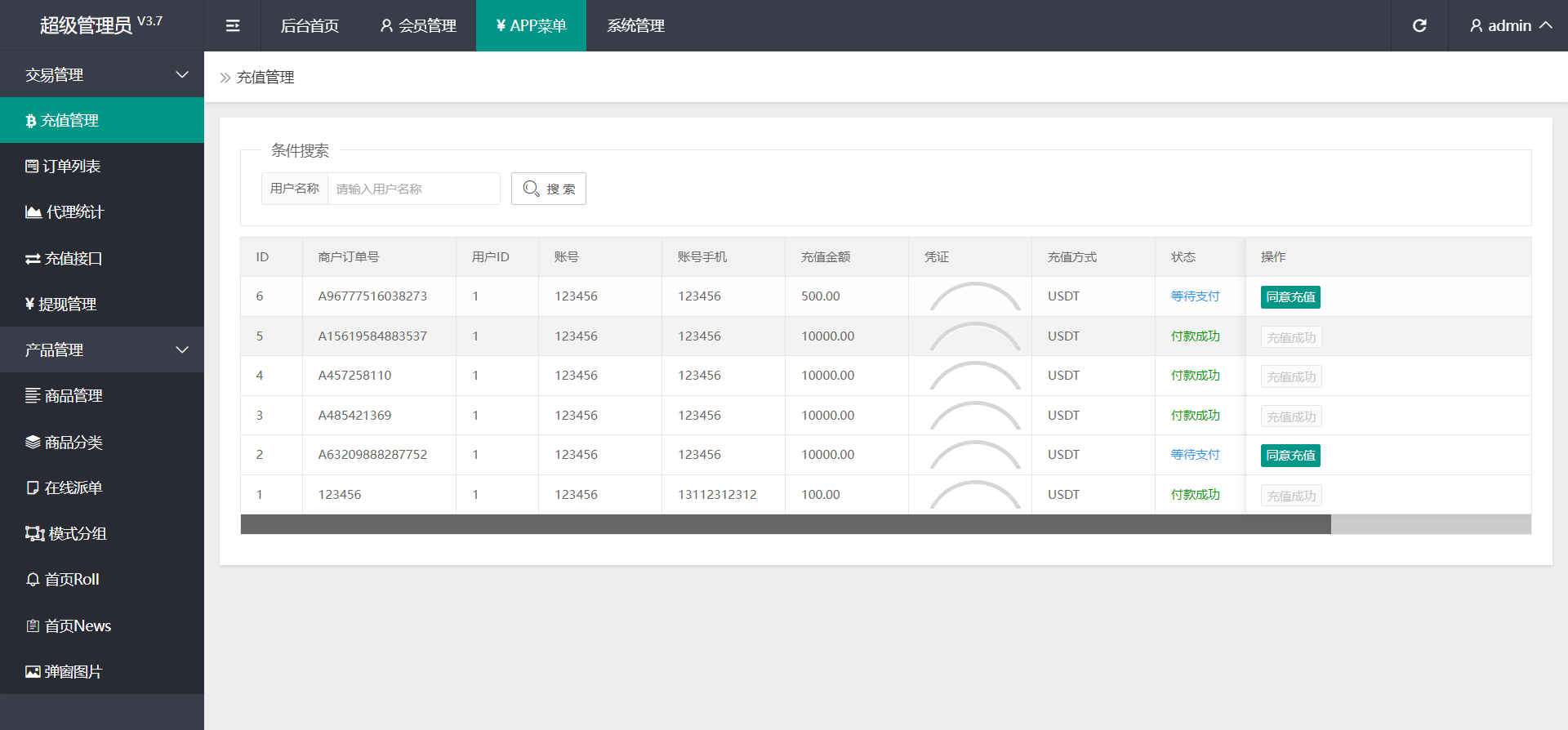Open 首页Roll bell icon item
This screenshot has width=1568, height=730.
[71, 580]
